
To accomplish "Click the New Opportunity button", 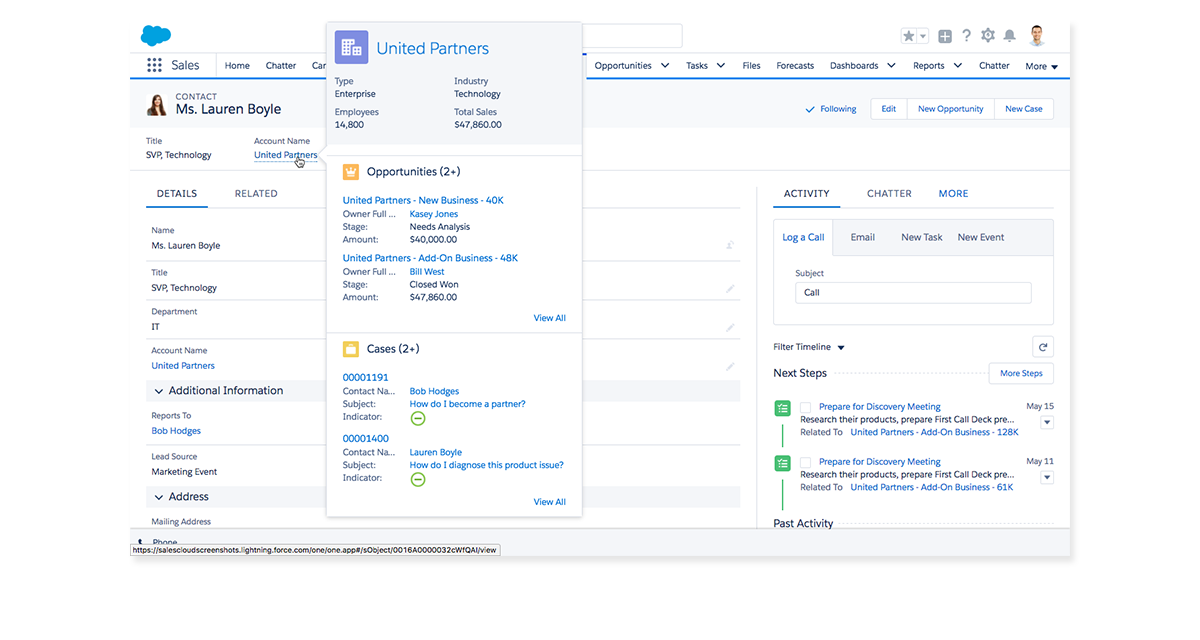I will coord(950,109).
